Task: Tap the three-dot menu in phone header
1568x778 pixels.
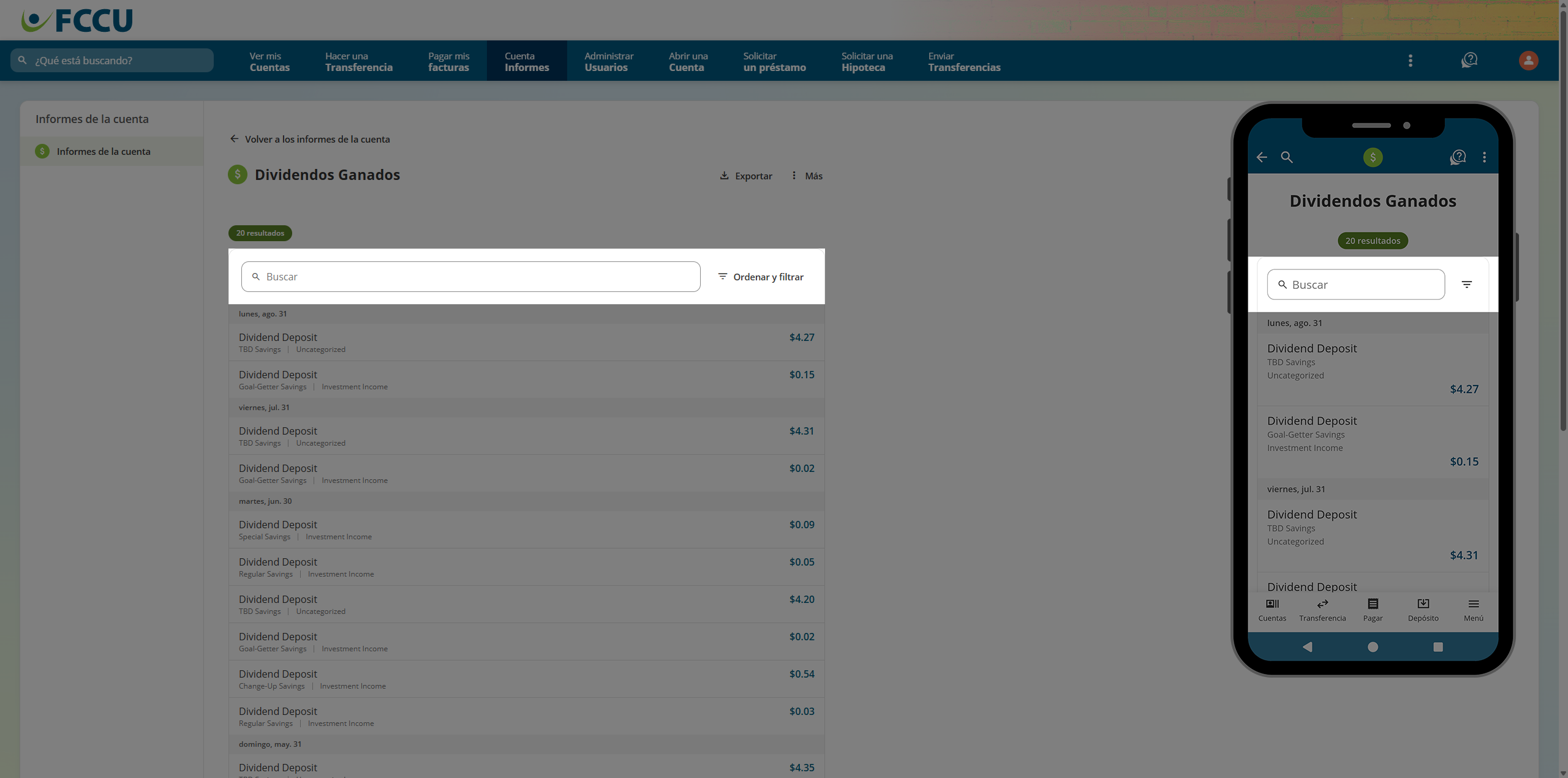Action: pyautogui.click(x=1484, y=157)
